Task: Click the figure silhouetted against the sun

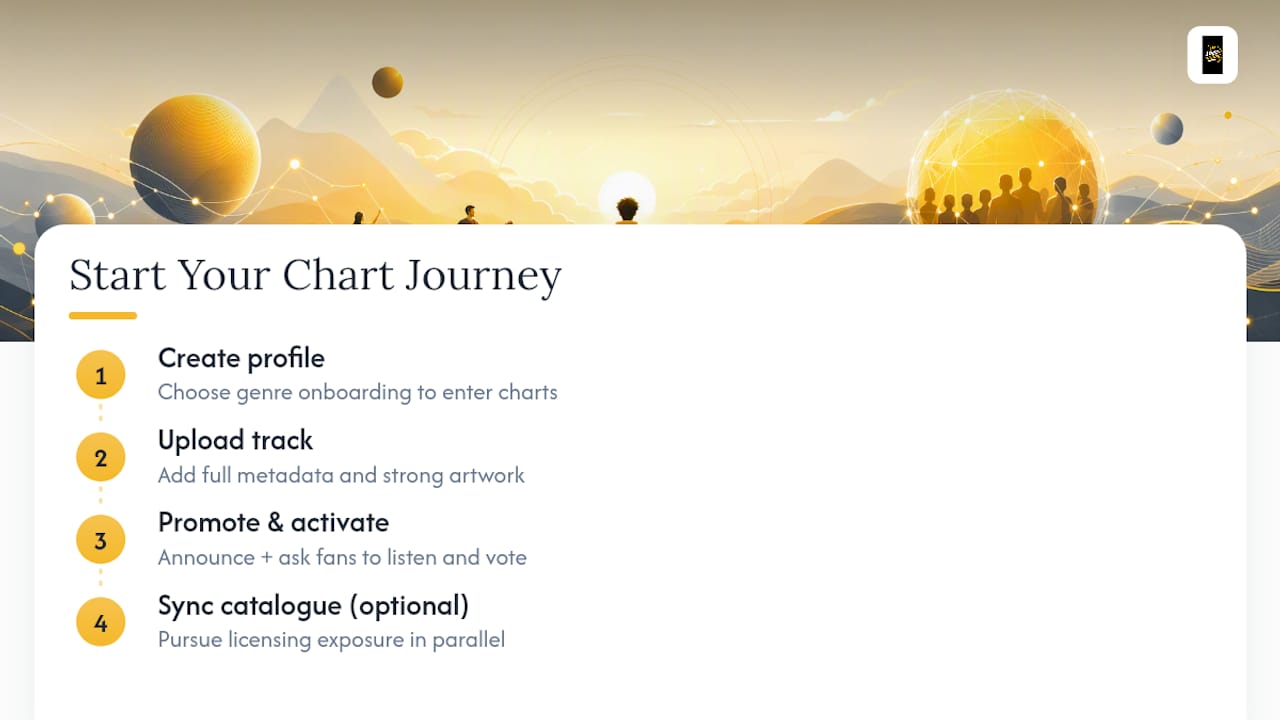Action: (x=627, y=210)
